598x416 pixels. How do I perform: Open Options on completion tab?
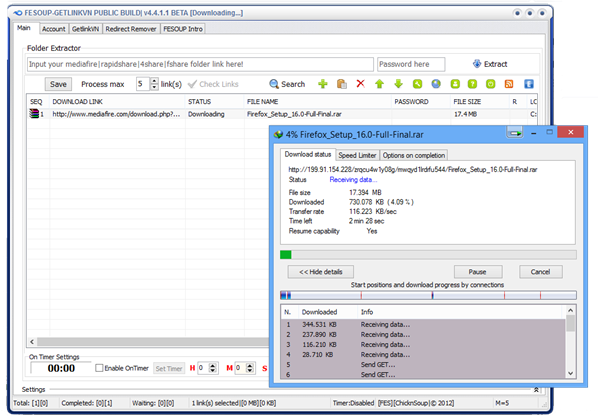(x=414, y=155)
